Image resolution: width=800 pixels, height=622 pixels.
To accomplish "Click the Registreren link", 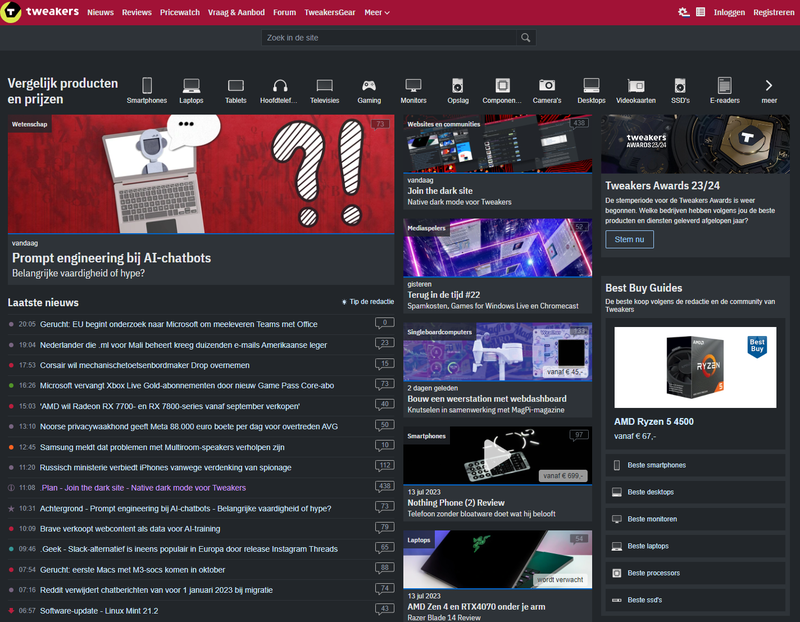I will pyautogui.click(x=773, y=12).
